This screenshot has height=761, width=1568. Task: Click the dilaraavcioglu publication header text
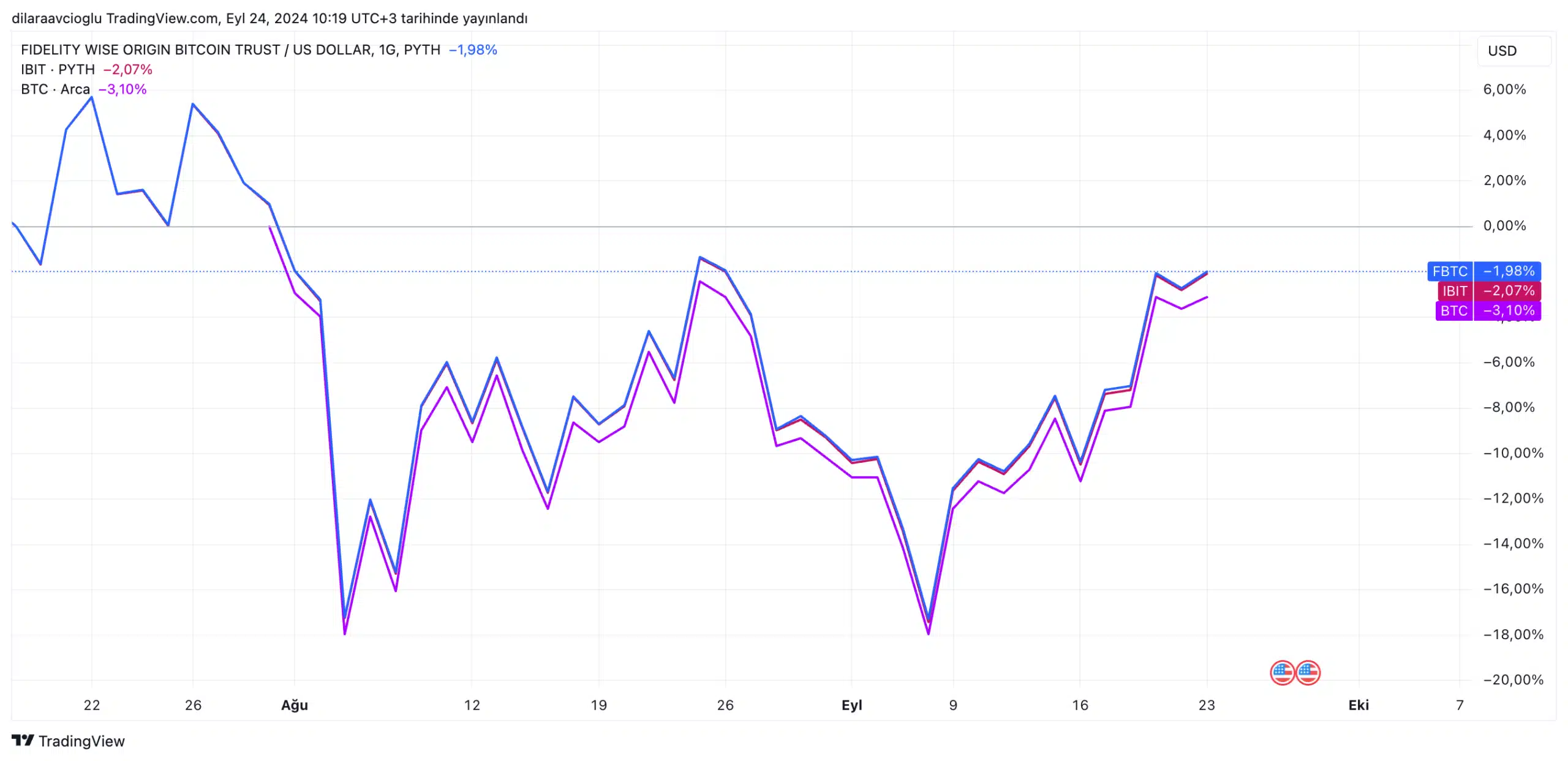click(x=269, y=18)
